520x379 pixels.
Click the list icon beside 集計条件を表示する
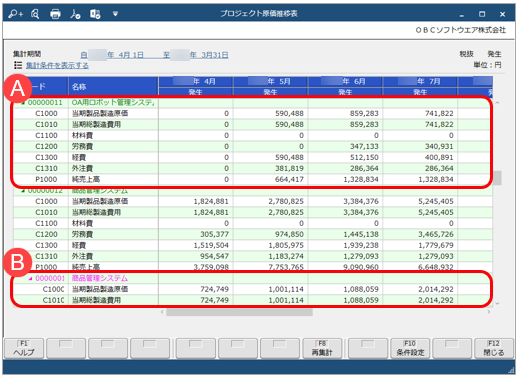18,65
